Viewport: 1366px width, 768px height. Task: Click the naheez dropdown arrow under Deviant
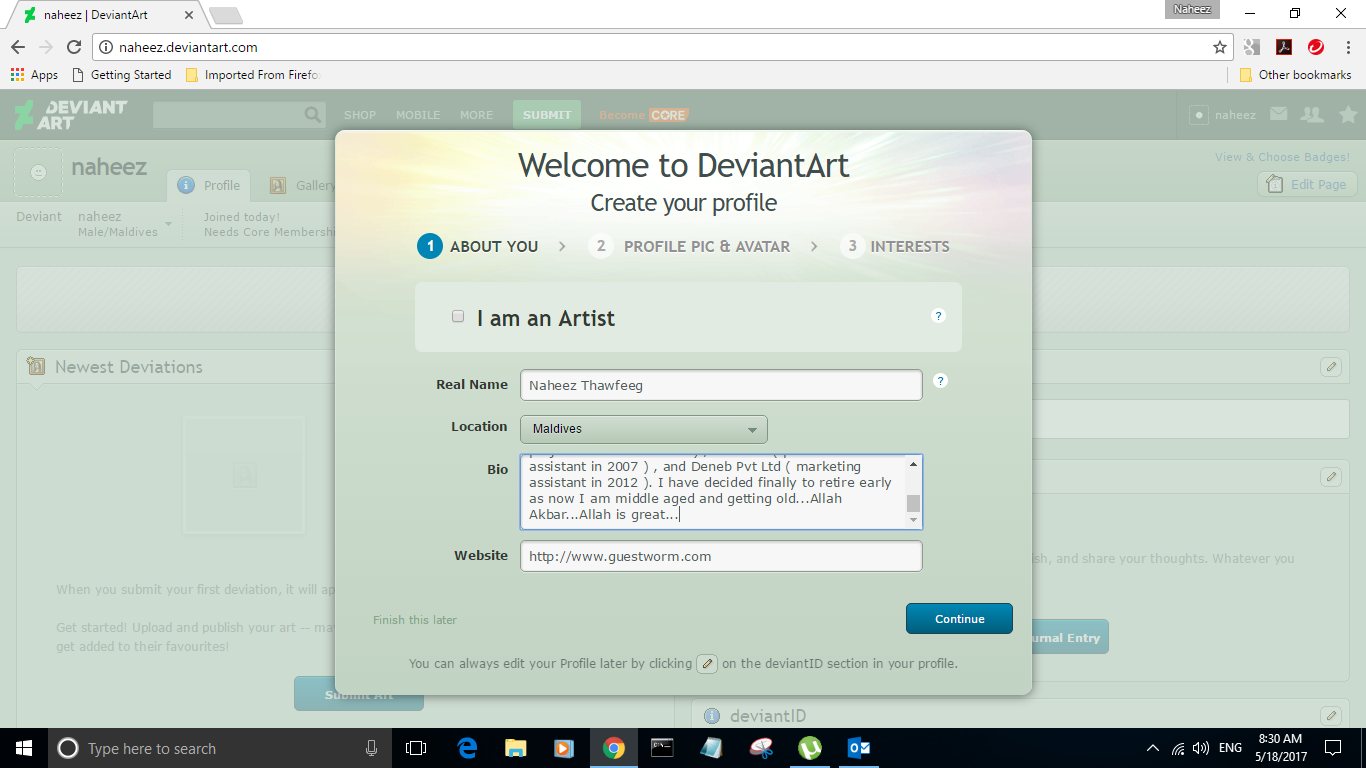click(x=168, y=224)
